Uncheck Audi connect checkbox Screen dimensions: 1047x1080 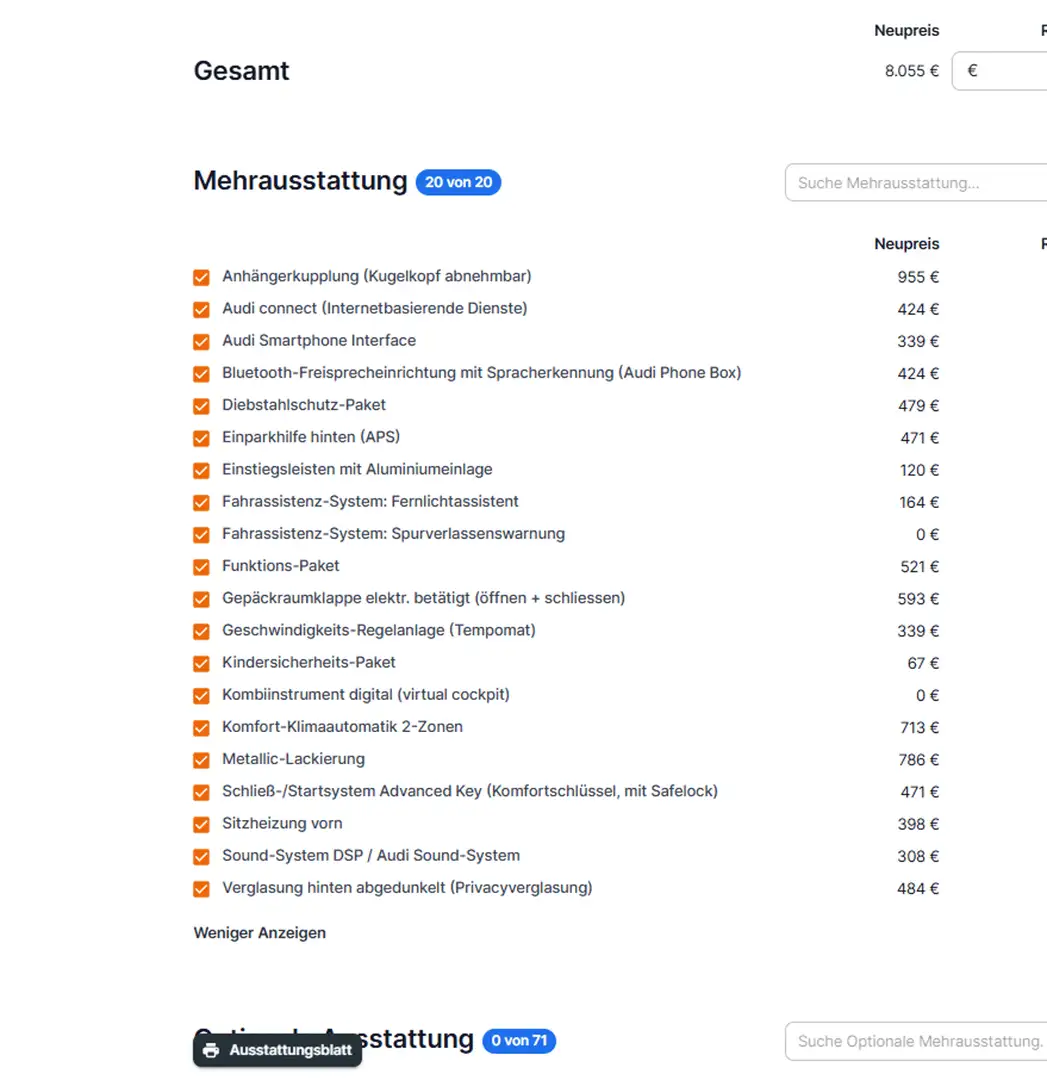202,309
